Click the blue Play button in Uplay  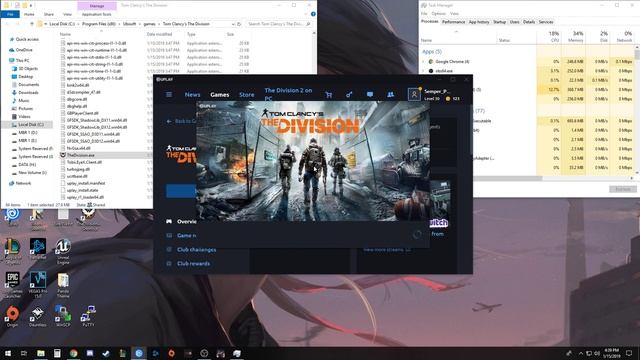[181, 191]
